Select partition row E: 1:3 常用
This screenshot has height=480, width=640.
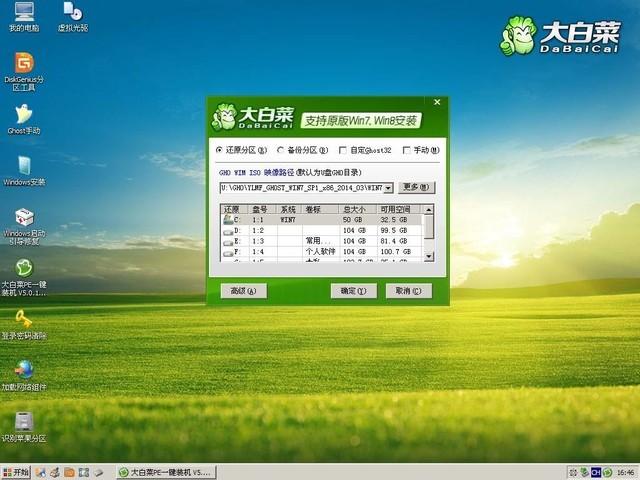pos(322,241)
